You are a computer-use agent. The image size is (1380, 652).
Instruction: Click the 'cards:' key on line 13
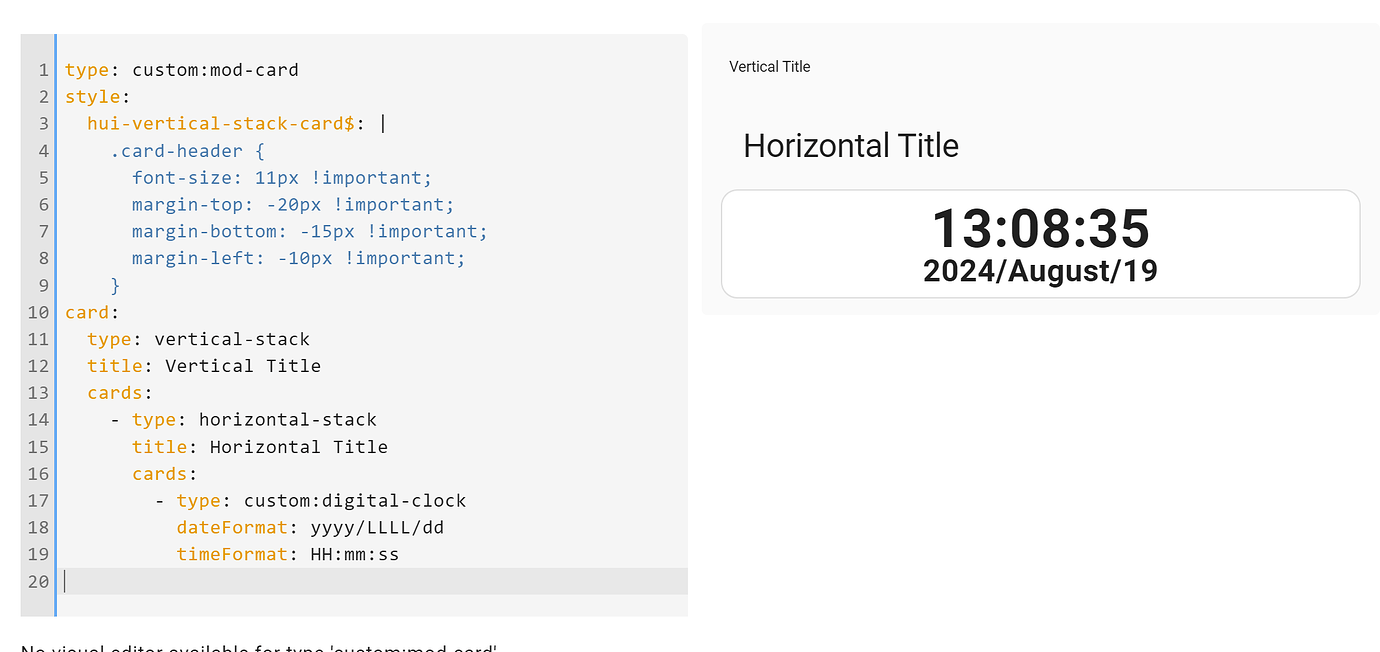pos(115,392)
